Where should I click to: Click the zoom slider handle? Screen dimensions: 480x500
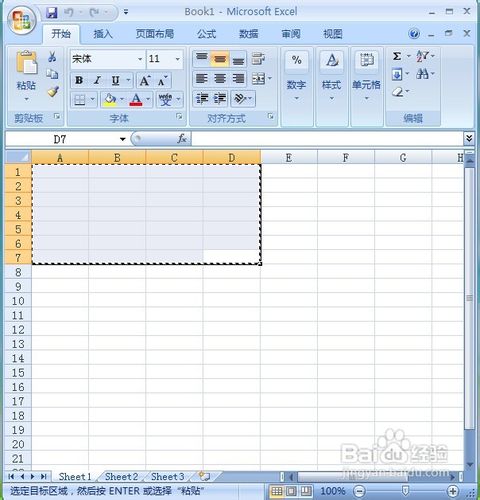point(405,491)
